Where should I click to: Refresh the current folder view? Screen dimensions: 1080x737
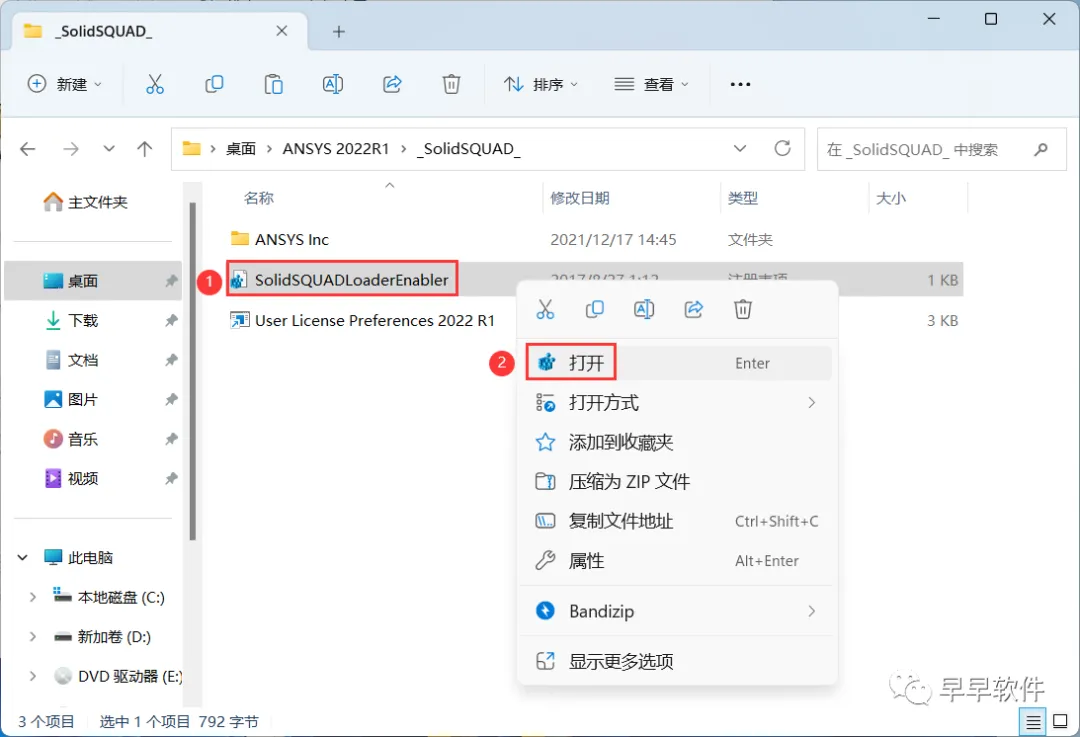click(x=782, y=148)
